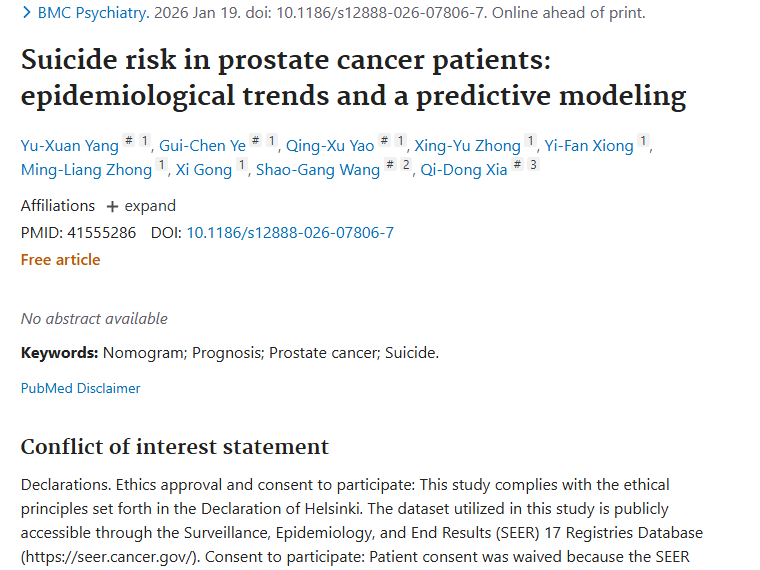
Task: Open Ming-Liang Zhong author page
Action: click(x=86, y=170)
